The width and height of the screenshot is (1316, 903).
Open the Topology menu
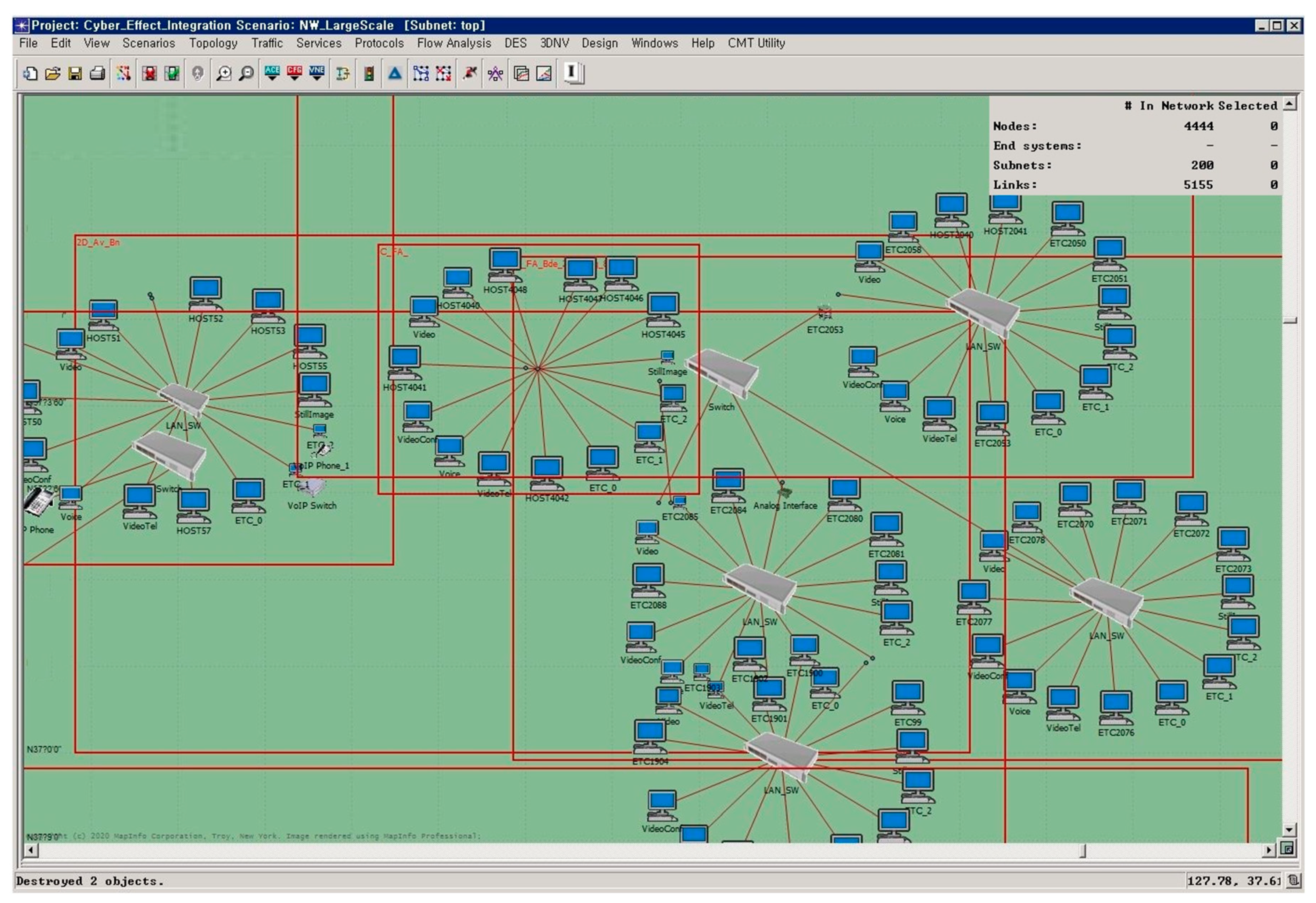click(x=214, y=43)
